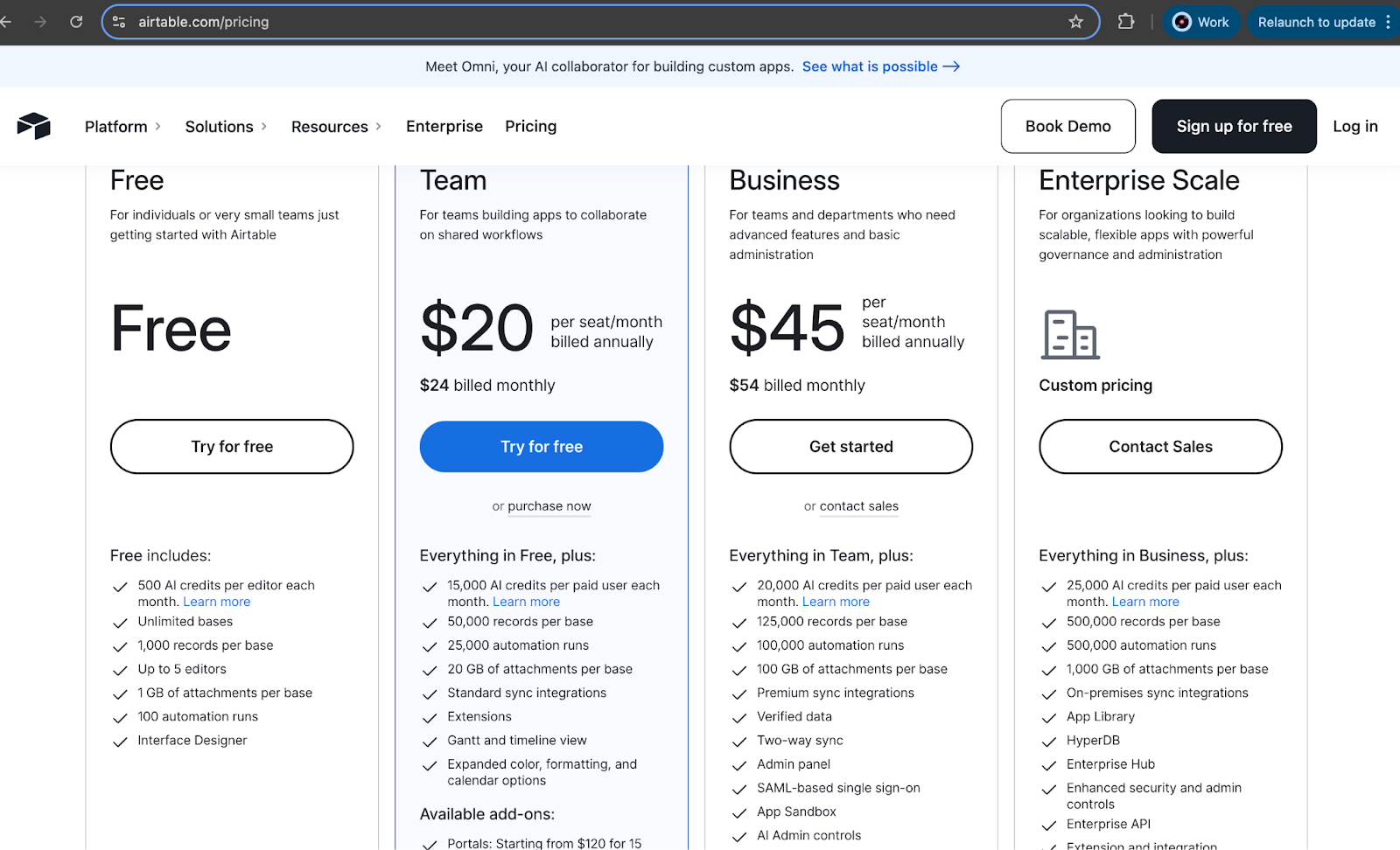Click 'App Sandbox' feature text
The height and width of the screenshot is (850, 1400).
(x=796, y=812)
